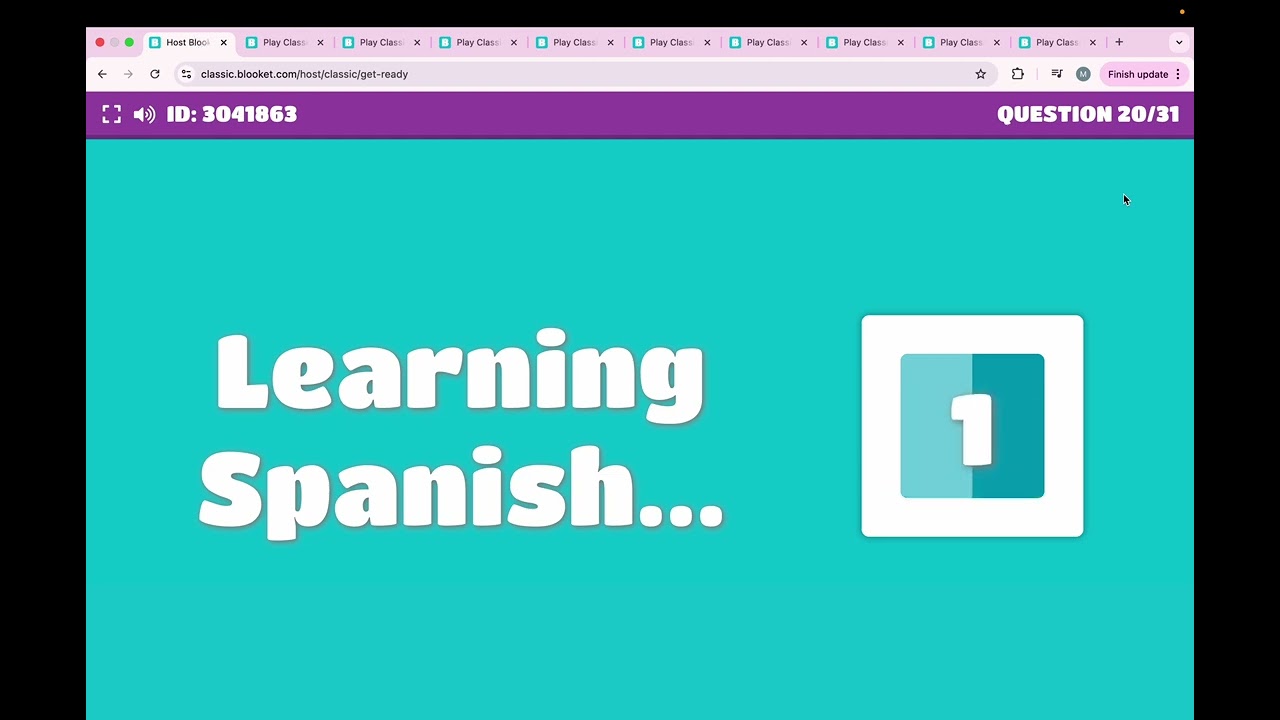
Task: Open the Extensions puzzle icon
Action: click(x=1018, y=74)
